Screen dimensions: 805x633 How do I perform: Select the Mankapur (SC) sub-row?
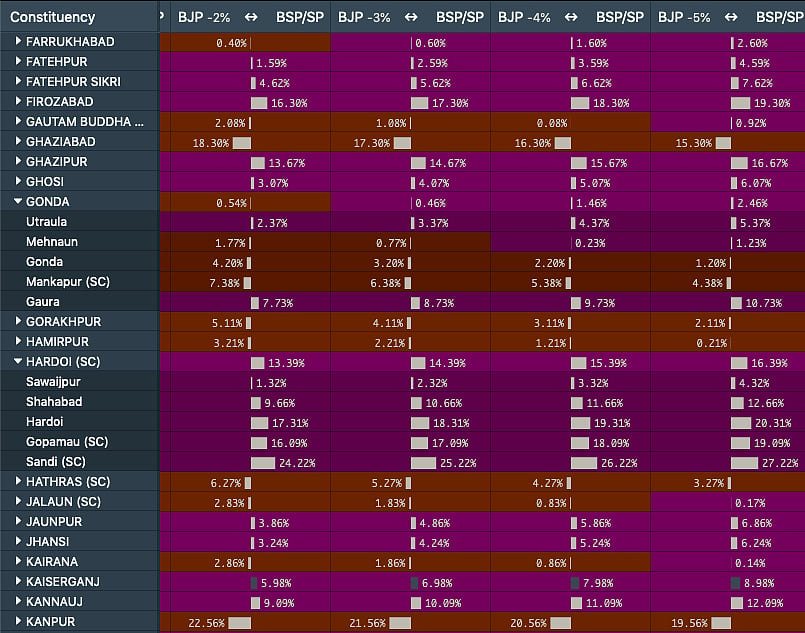(x=80, y=282)
